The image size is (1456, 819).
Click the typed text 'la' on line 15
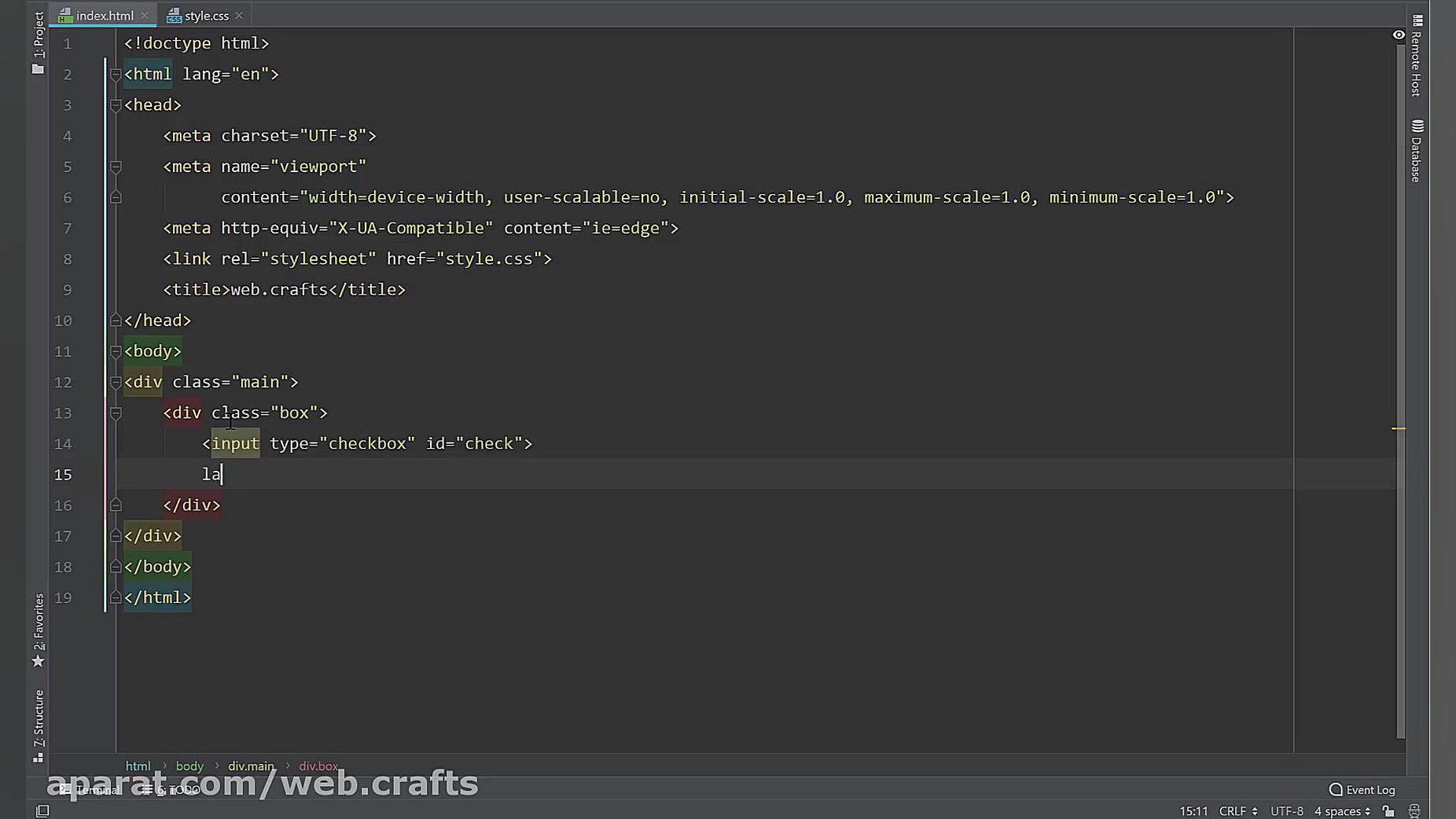tap(211, 475)
